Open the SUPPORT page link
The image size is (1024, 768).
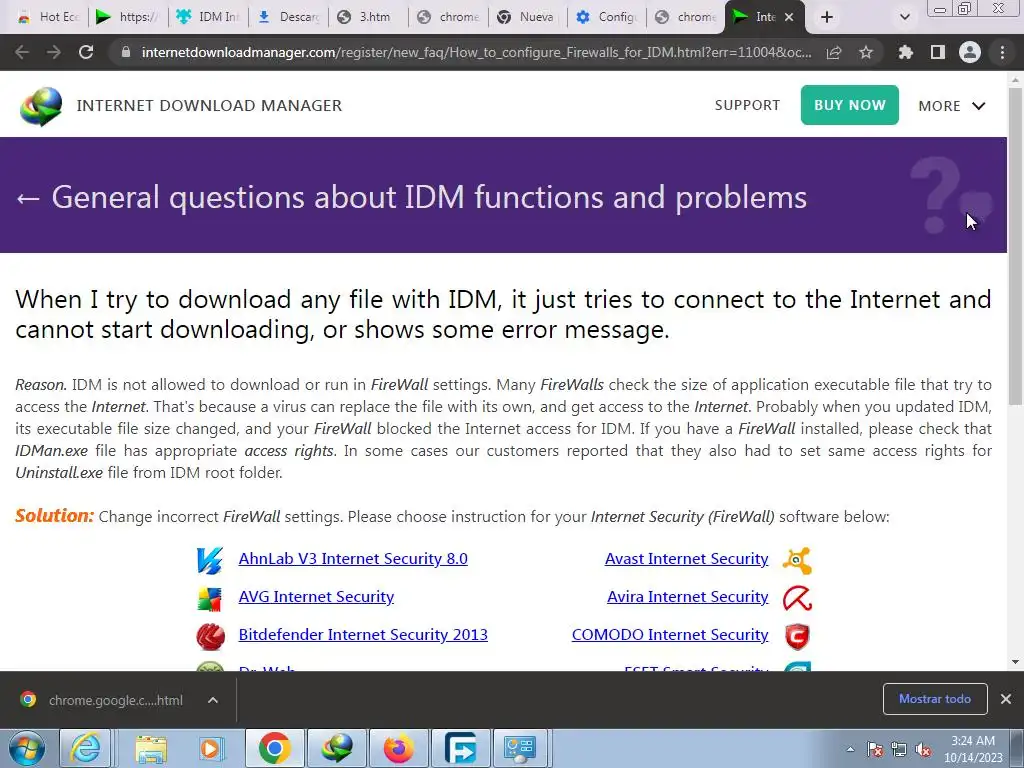(x=747, y=106)
